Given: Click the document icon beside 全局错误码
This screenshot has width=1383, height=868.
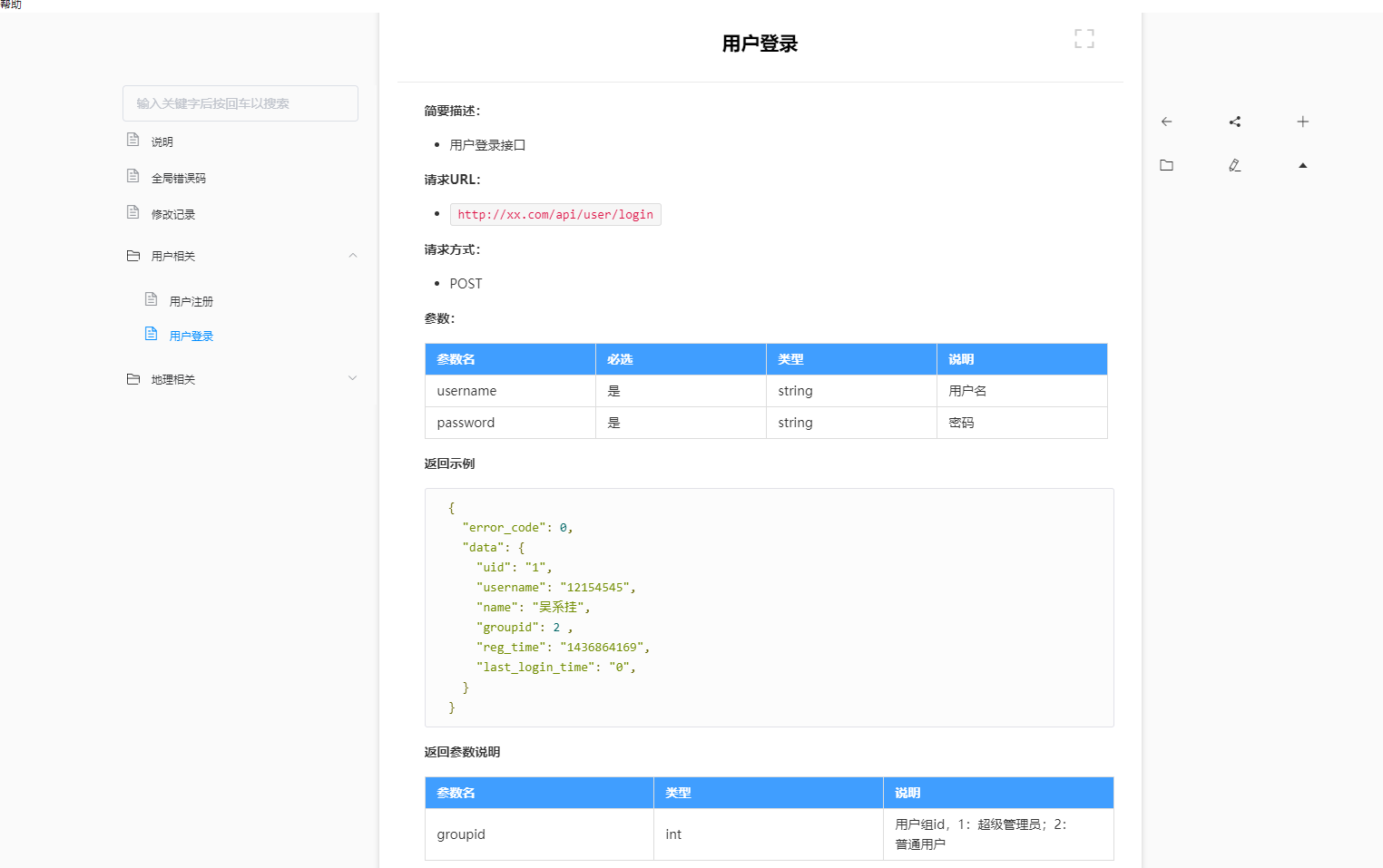Looking at the screenshot, I should click(133, 176).
